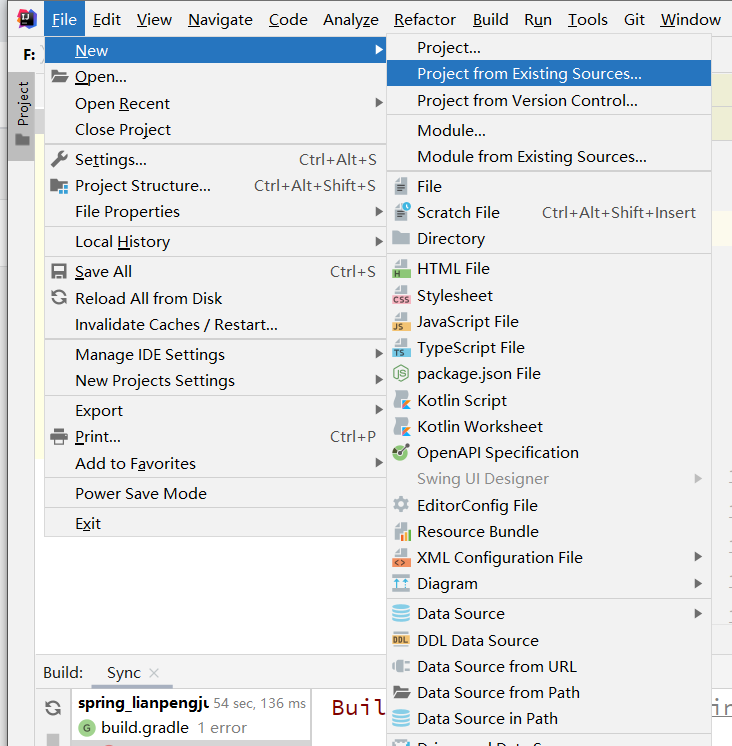Click the OpenAPI Specification icon

[x=400, y=452]
